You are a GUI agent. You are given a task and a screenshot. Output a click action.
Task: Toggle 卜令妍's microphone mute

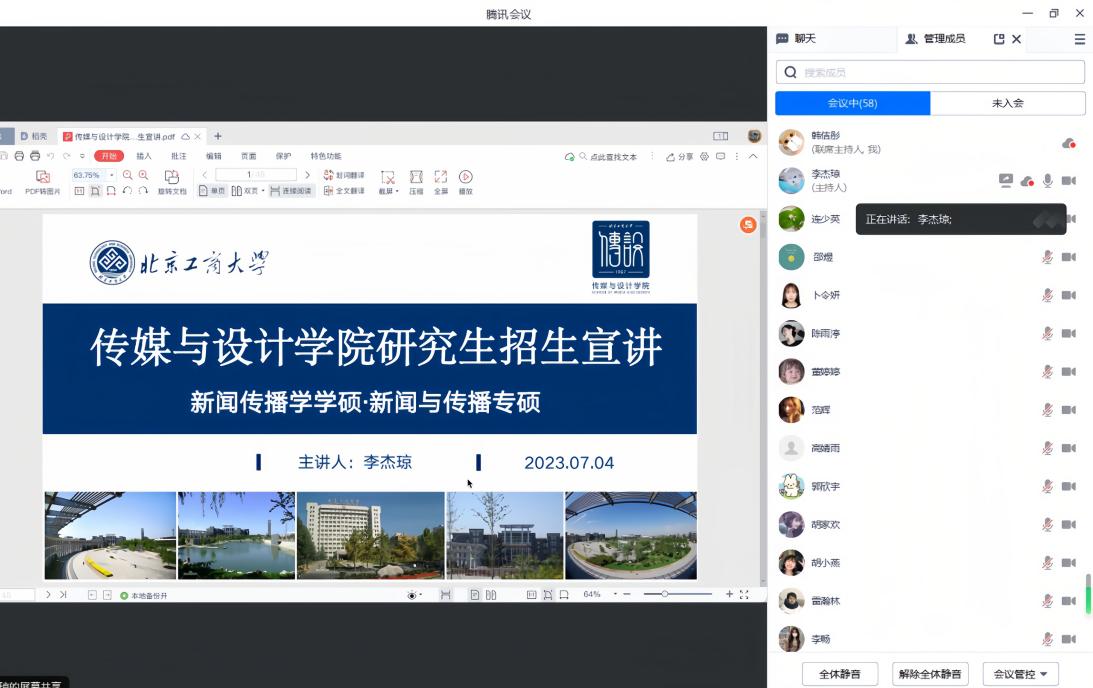point(1047,295)
